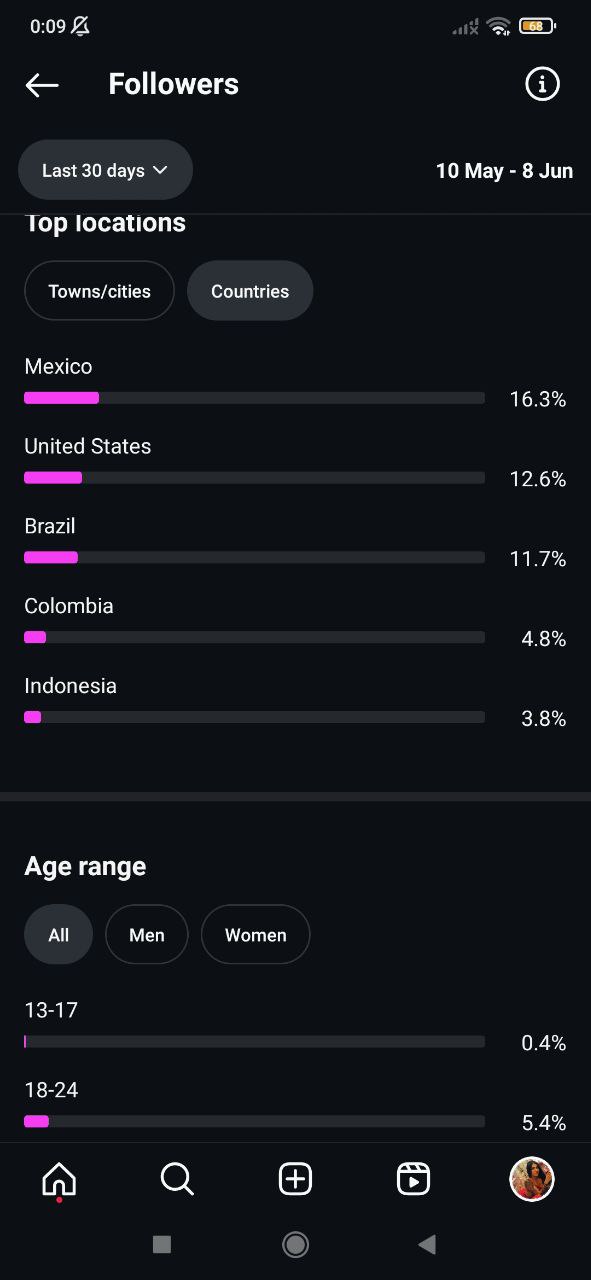Open the Last 30 days dropdown
Screen dimensions: 591x1280
coord(105,170)
